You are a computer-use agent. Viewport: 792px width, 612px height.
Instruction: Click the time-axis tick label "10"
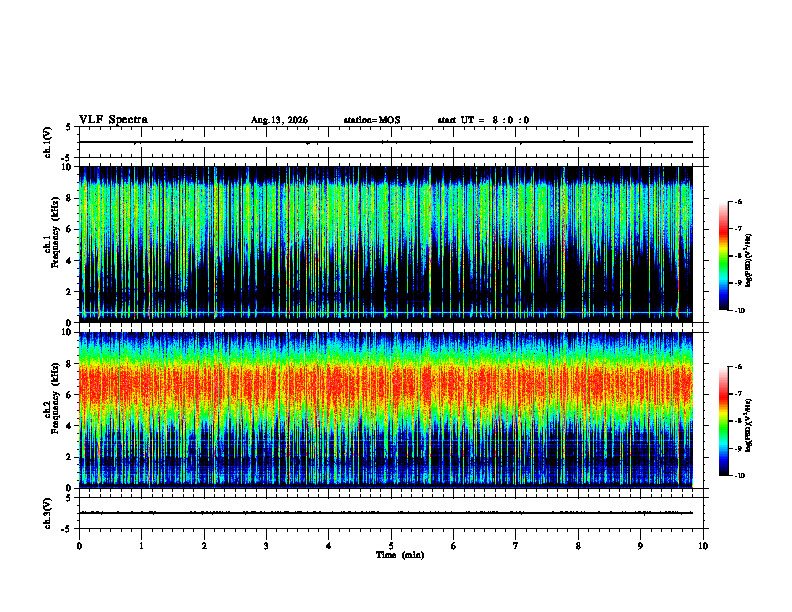coord(703,546)
